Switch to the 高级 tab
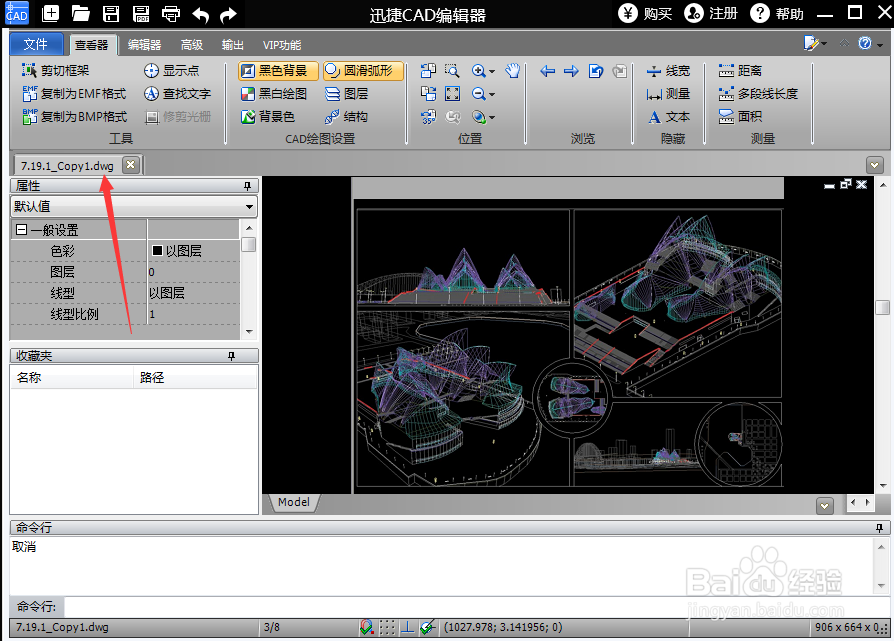The image size is (894, 641). point(192,44)
